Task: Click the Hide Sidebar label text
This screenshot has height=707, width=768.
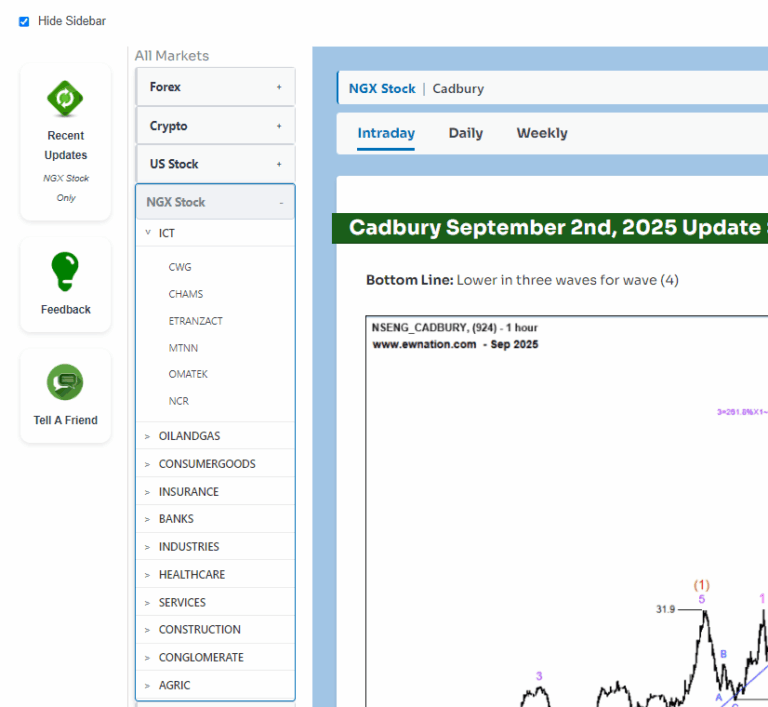Action: point(72,21)
